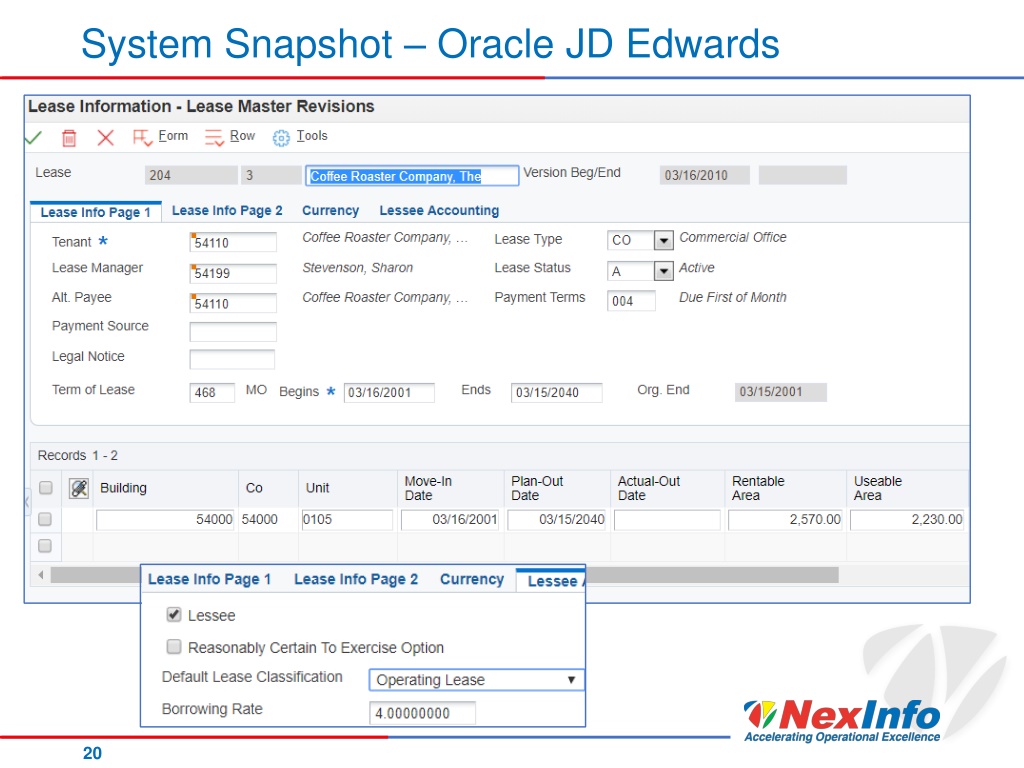Screen dimensions: 1024x768
Task: Click the Due First of Month text
Action: pos(733,298)
